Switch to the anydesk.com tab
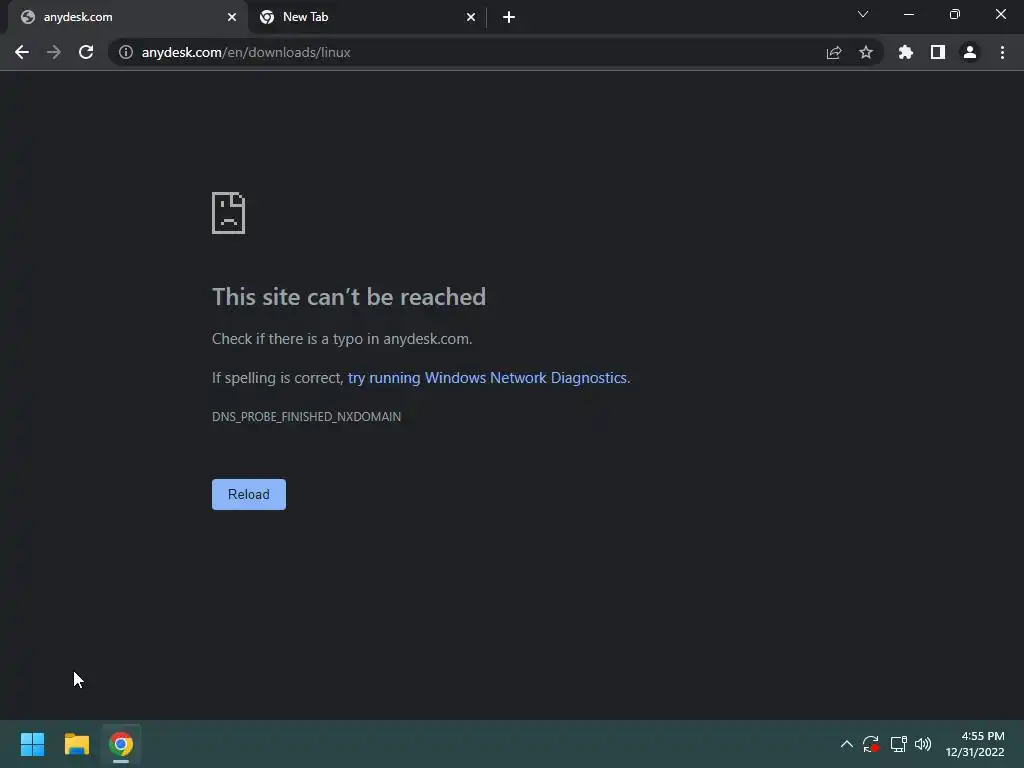The image size is (1024, 768). 129,17
